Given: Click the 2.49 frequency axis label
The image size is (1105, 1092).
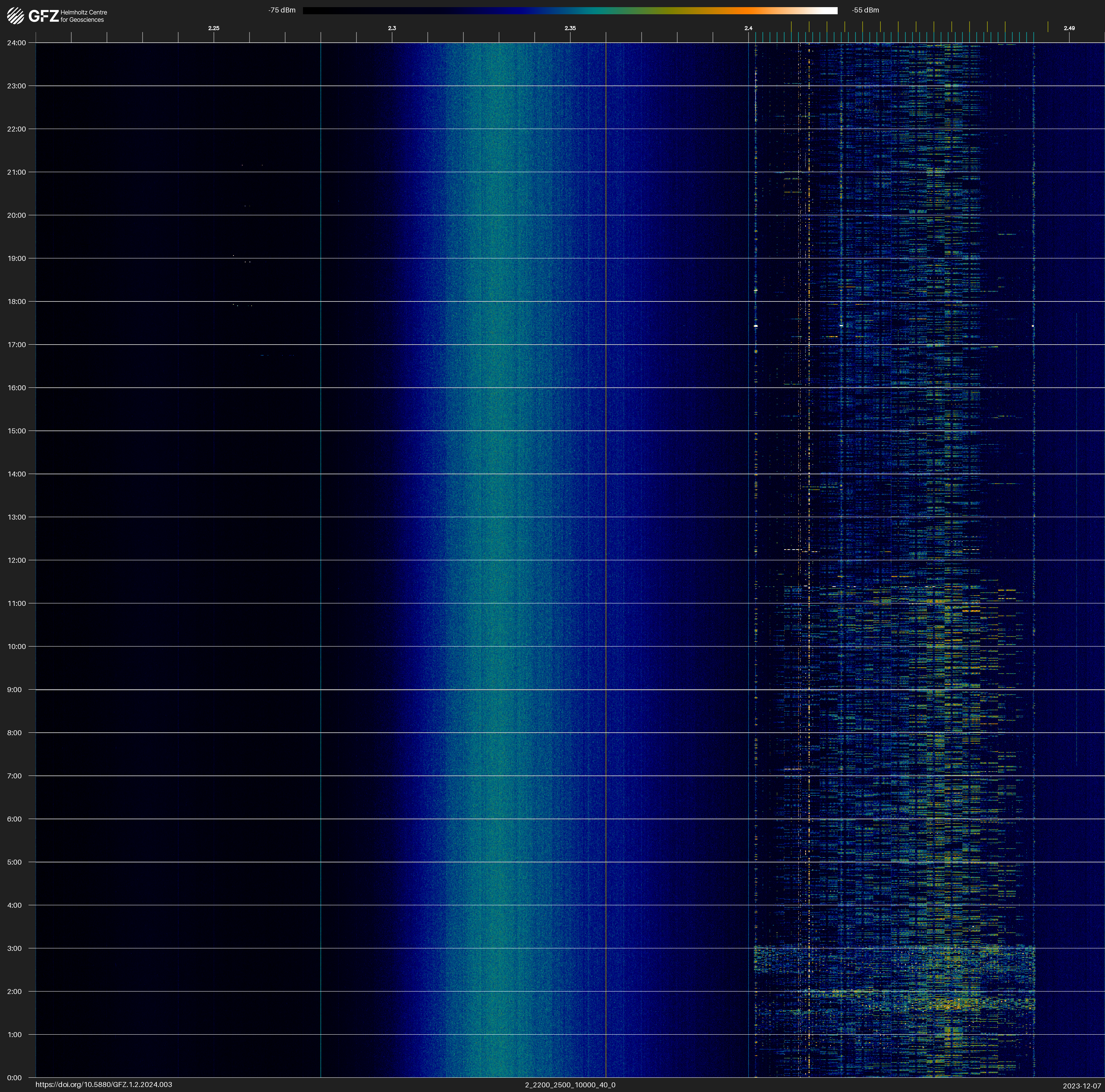Looking at the screenshot, I should (x=1069, y=28).
